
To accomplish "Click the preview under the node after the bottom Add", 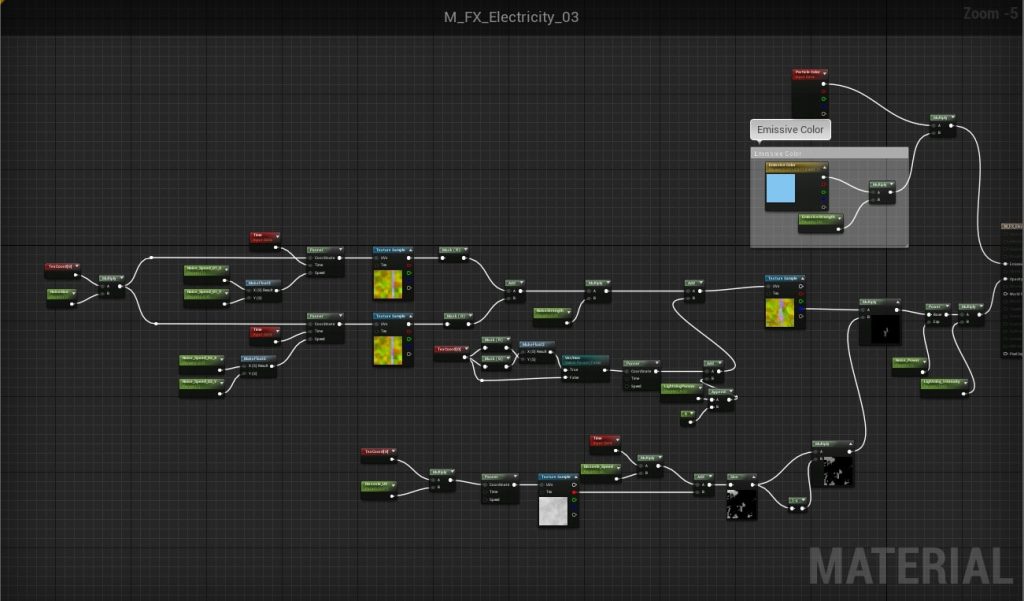I will [742, 504].
